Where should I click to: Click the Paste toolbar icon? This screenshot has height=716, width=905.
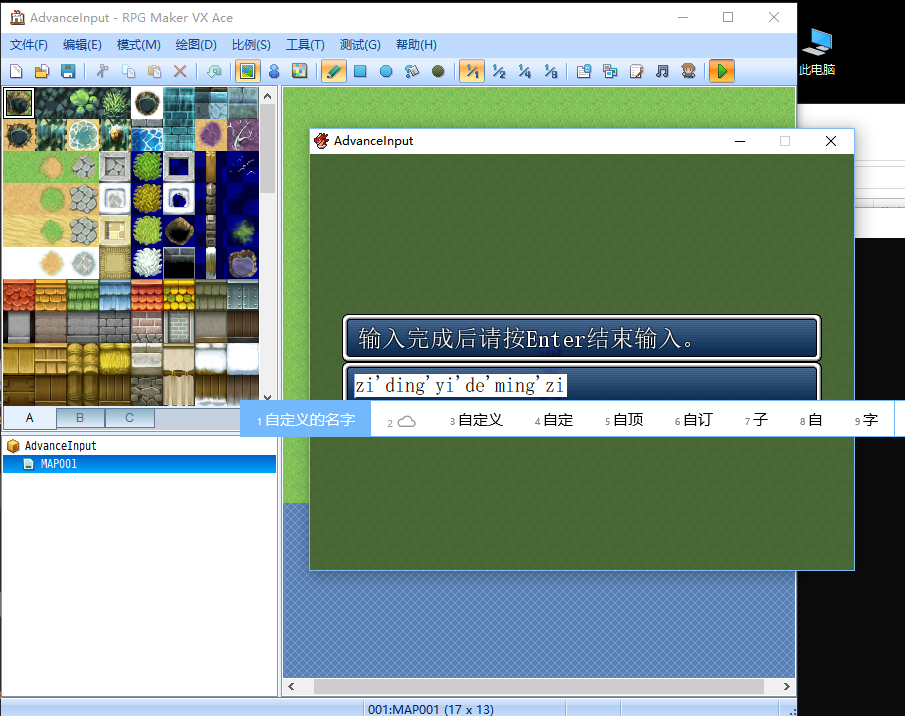[154, 71]
